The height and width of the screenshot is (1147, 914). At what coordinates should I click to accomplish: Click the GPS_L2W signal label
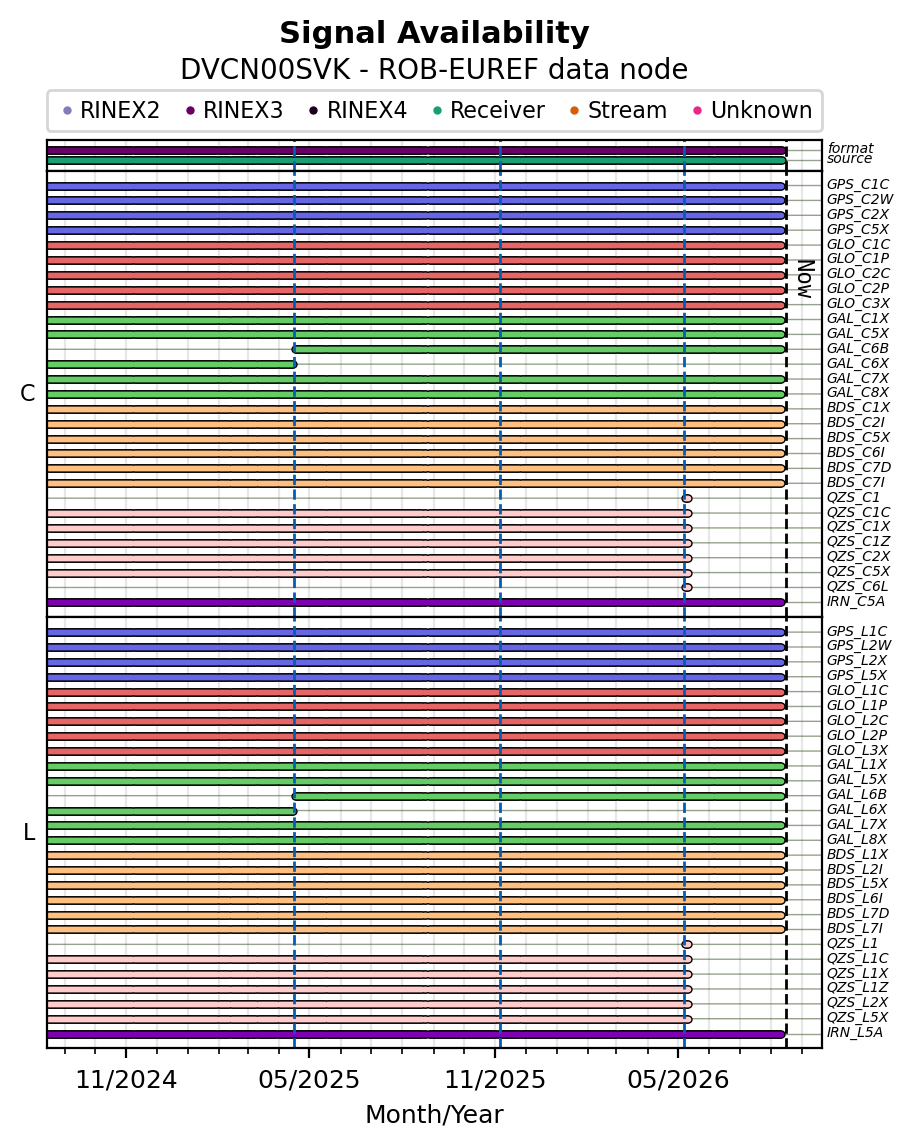coord(859,645)
